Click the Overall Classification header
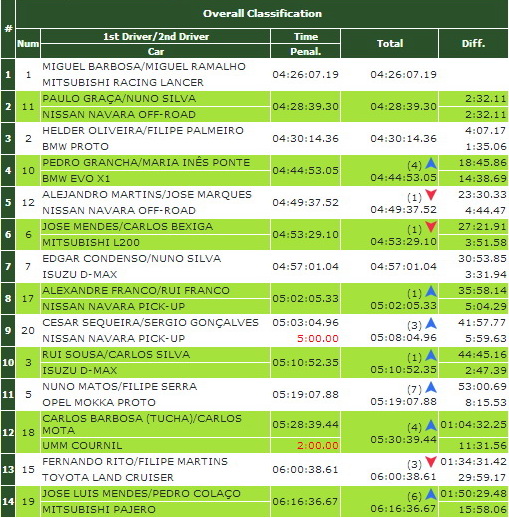This screenshot has width=509, height=518. point(262,14)
